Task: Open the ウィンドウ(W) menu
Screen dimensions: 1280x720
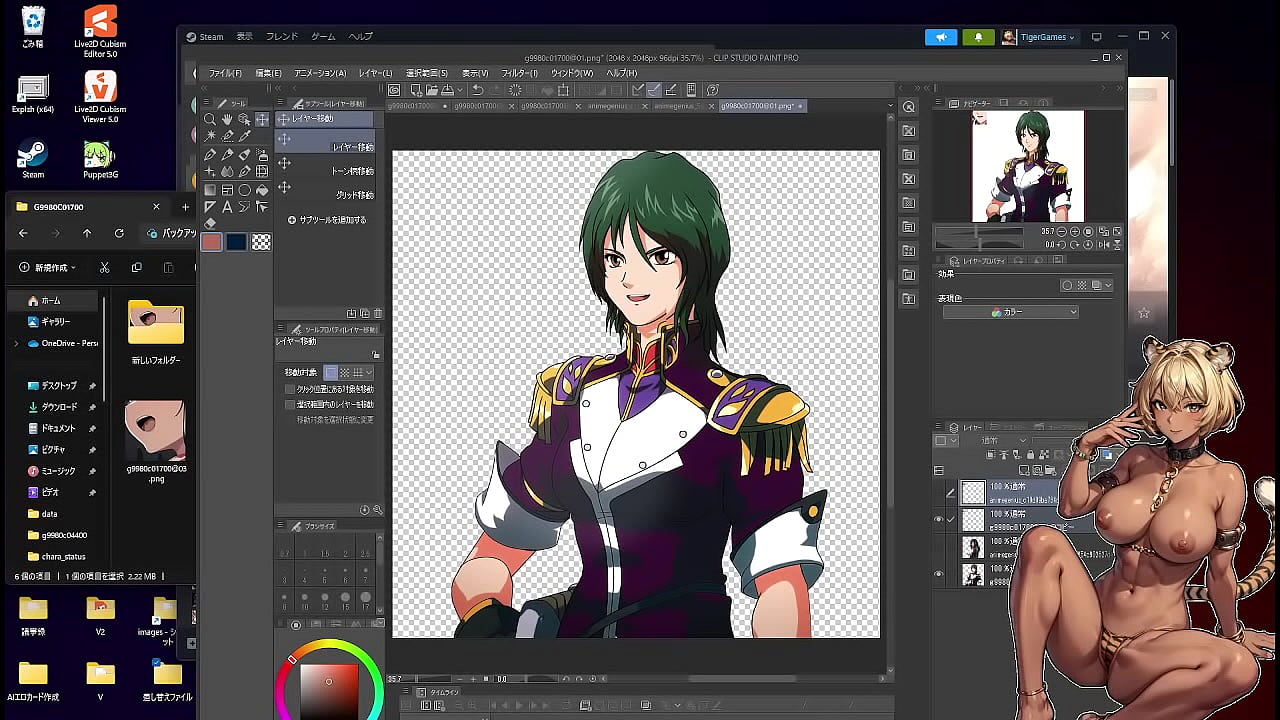Action: (572, 73)
